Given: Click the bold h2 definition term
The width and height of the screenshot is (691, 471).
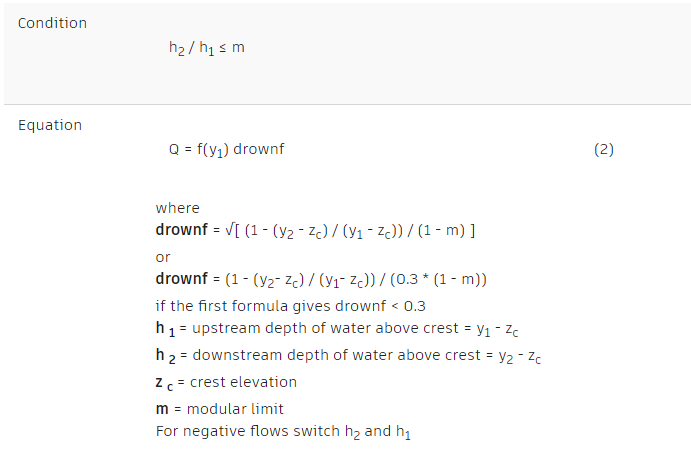Looking at the screenshot, I should click(165, 355).
